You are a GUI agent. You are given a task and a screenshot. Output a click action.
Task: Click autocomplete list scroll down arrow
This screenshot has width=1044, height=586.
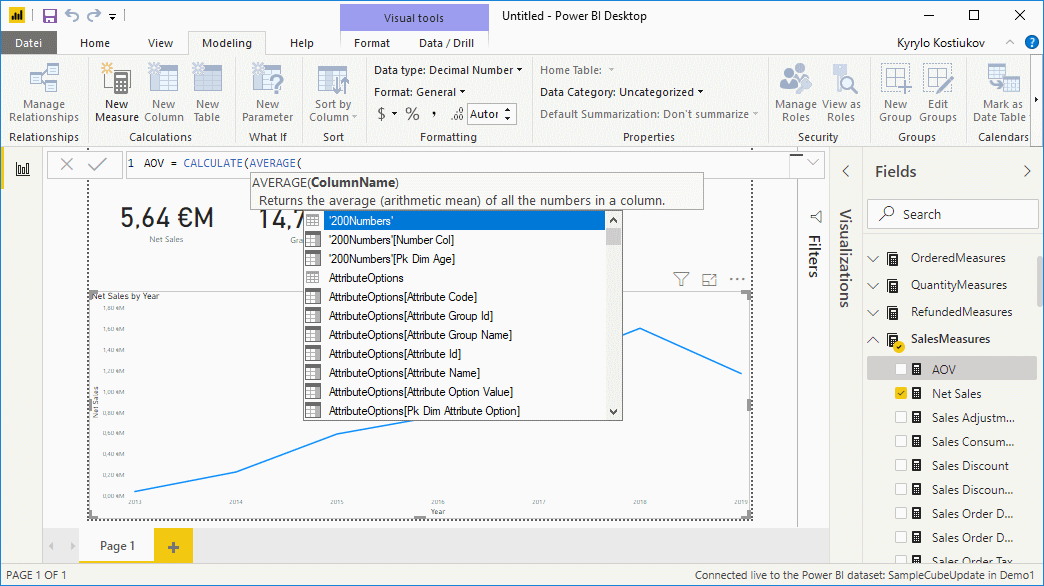613,412
